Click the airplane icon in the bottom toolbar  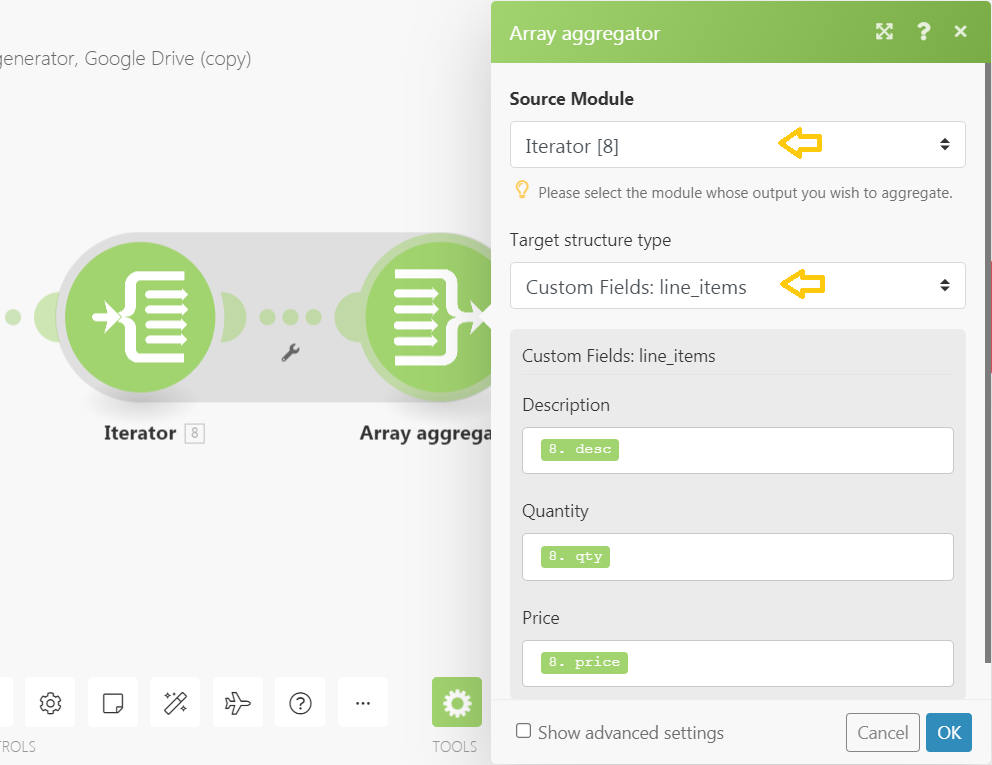tap(237, 702)
